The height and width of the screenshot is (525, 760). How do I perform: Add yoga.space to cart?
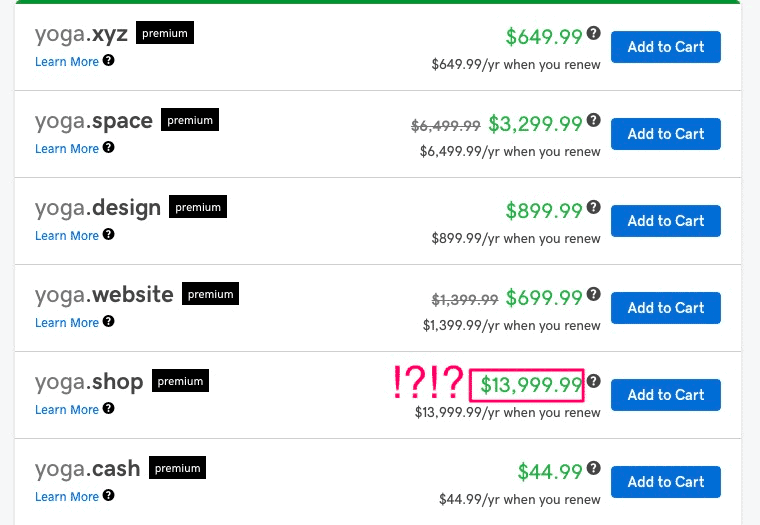665,134
